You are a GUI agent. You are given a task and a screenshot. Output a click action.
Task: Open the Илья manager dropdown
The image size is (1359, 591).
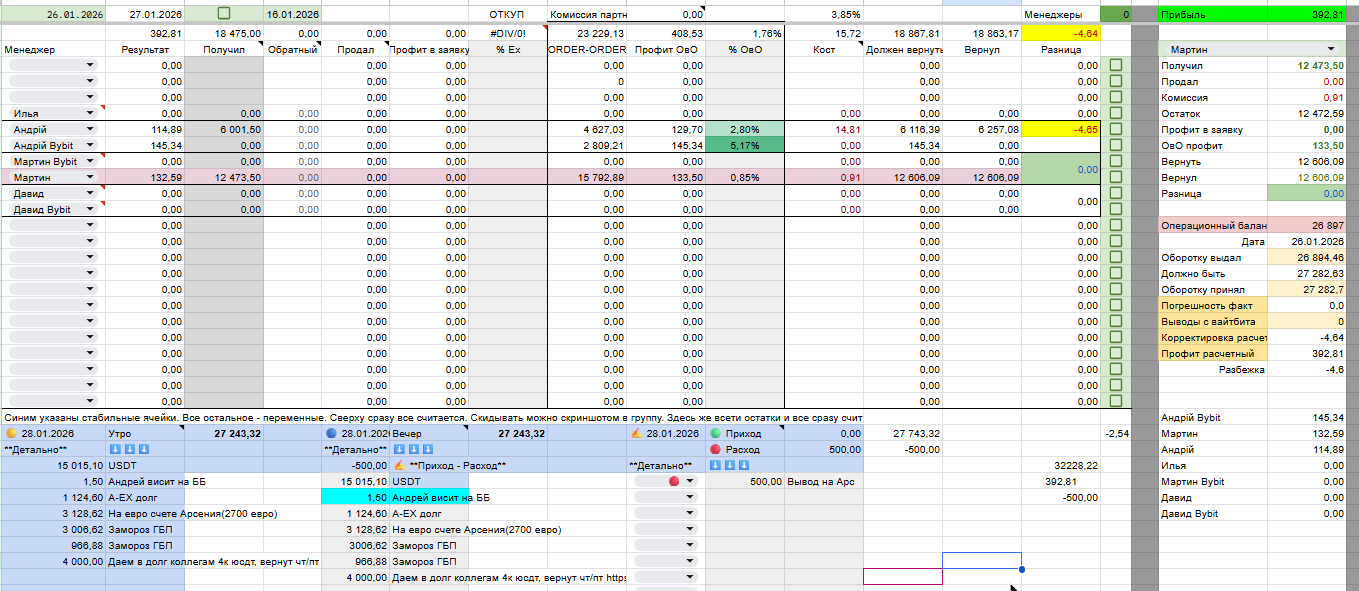pyautogui.click(x=90, y=114)
